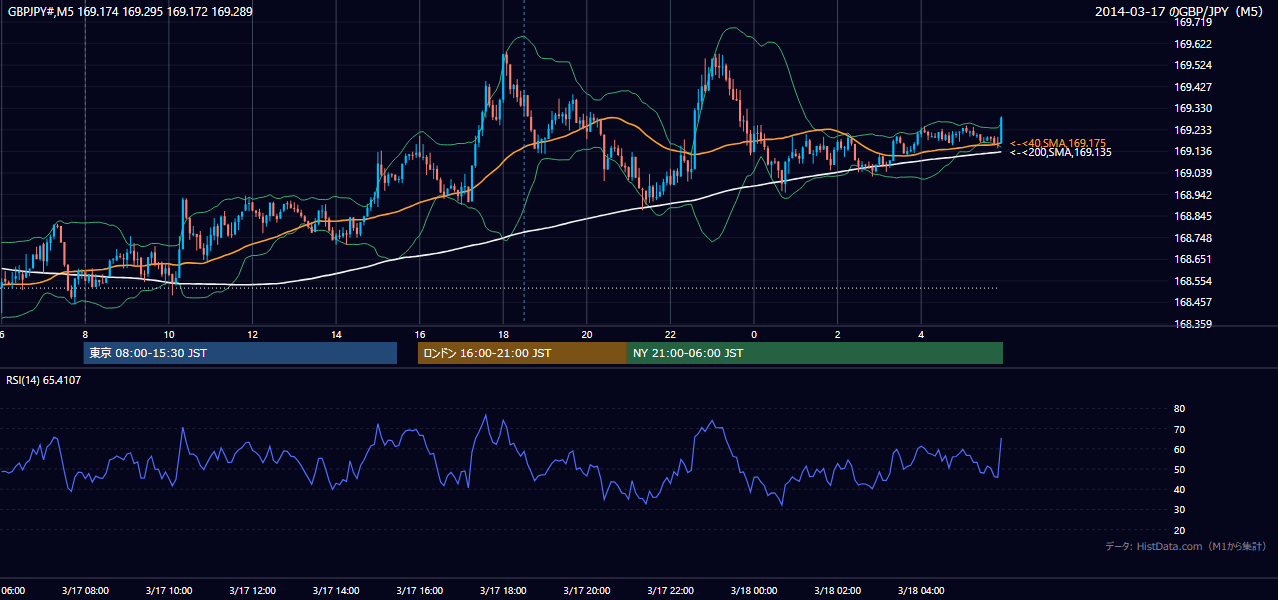Click the hour 12 tick under the chart

tap(252, 334)
